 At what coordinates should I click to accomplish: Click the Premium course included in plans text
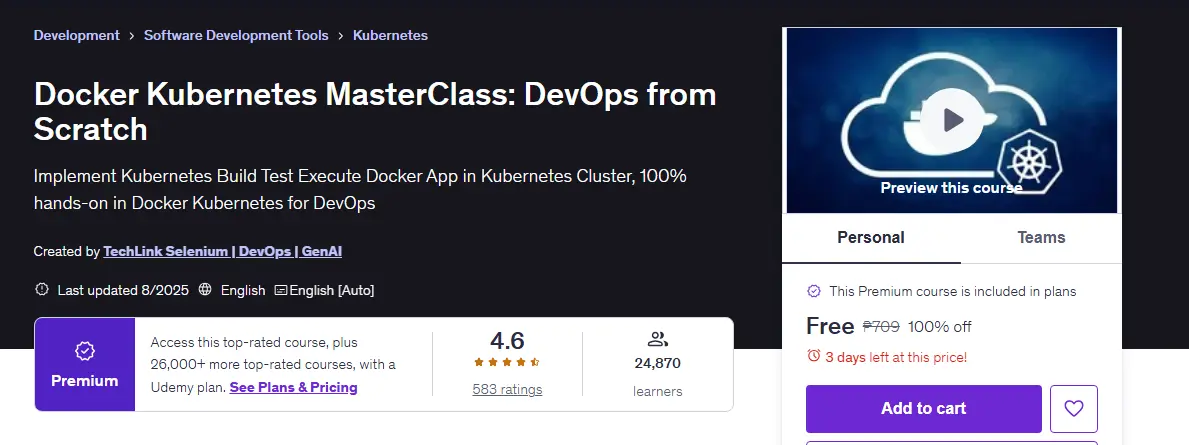[x=952, y=291]
